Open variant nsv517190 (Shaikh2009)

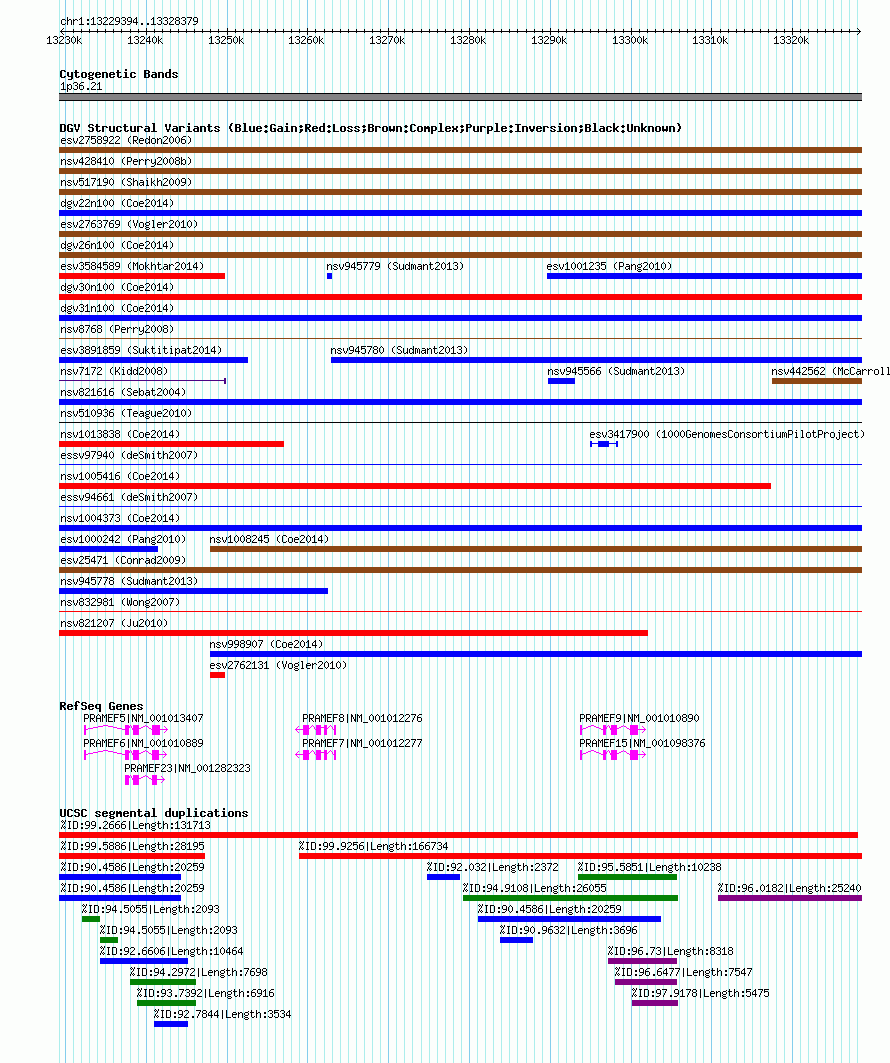(126, 182)
